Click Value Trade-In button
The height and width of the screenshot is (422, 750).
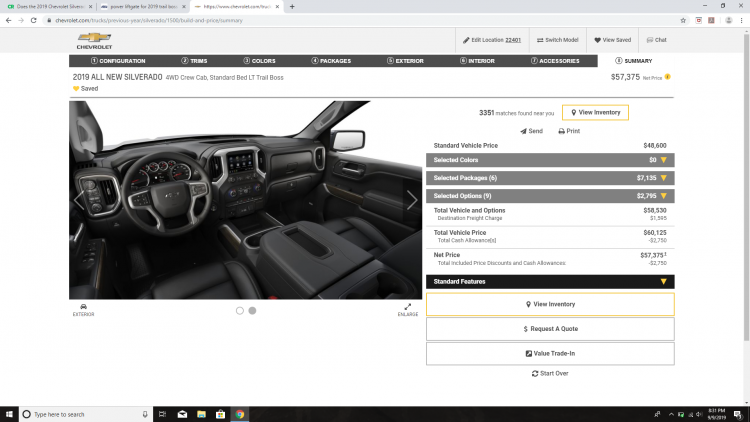(550, 354)
